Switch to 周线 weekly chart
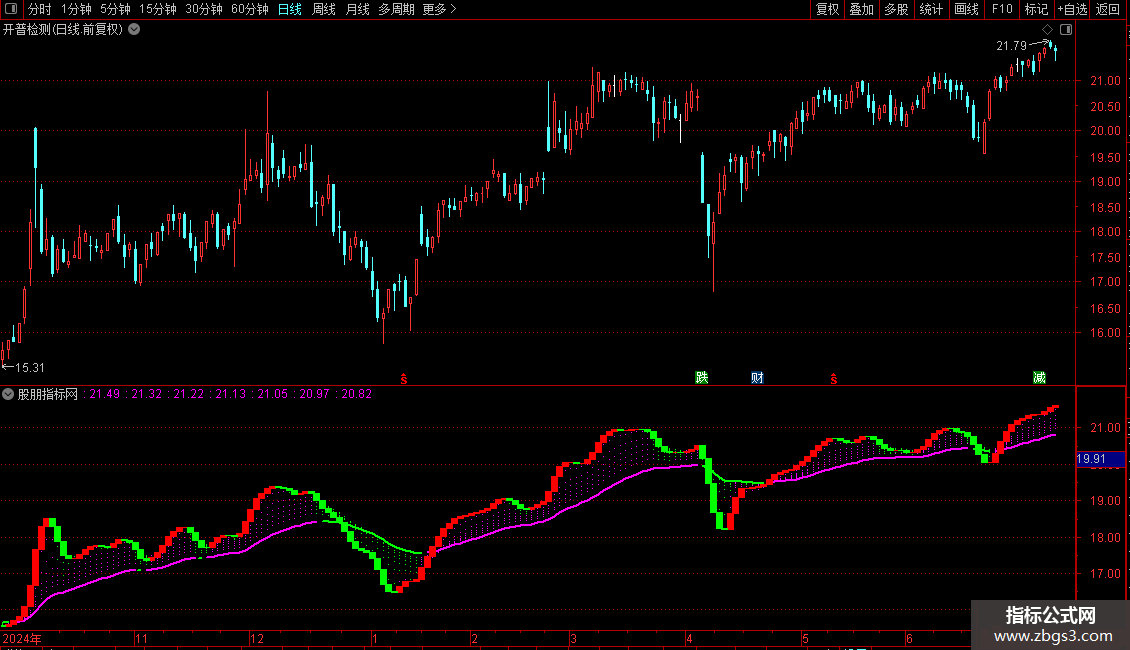 [324, 9]
